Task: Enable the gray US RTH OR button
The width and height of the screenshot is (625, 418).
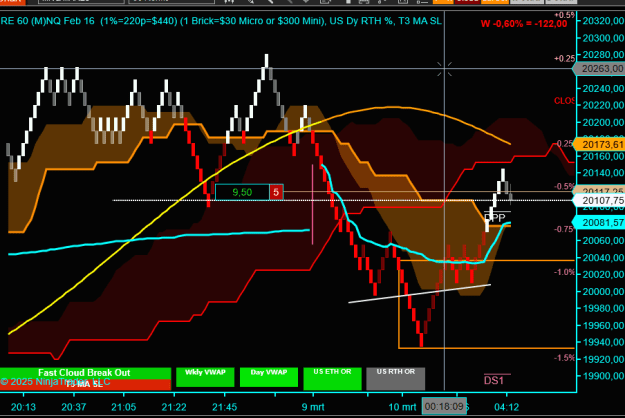Action: coord(395,379)
